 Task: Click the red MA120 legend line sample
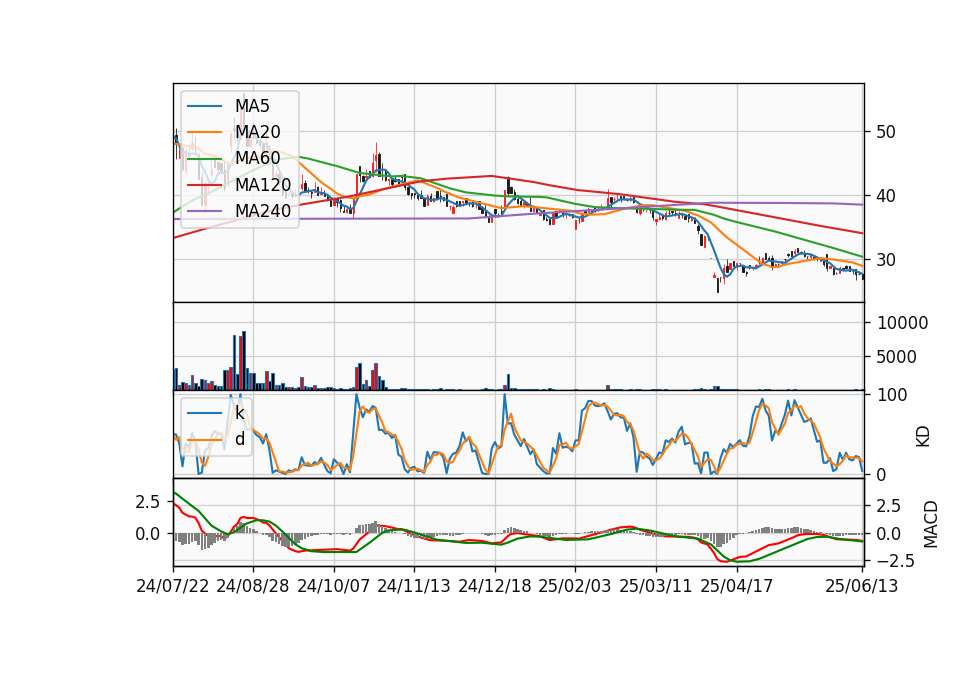tap(204, 185)
